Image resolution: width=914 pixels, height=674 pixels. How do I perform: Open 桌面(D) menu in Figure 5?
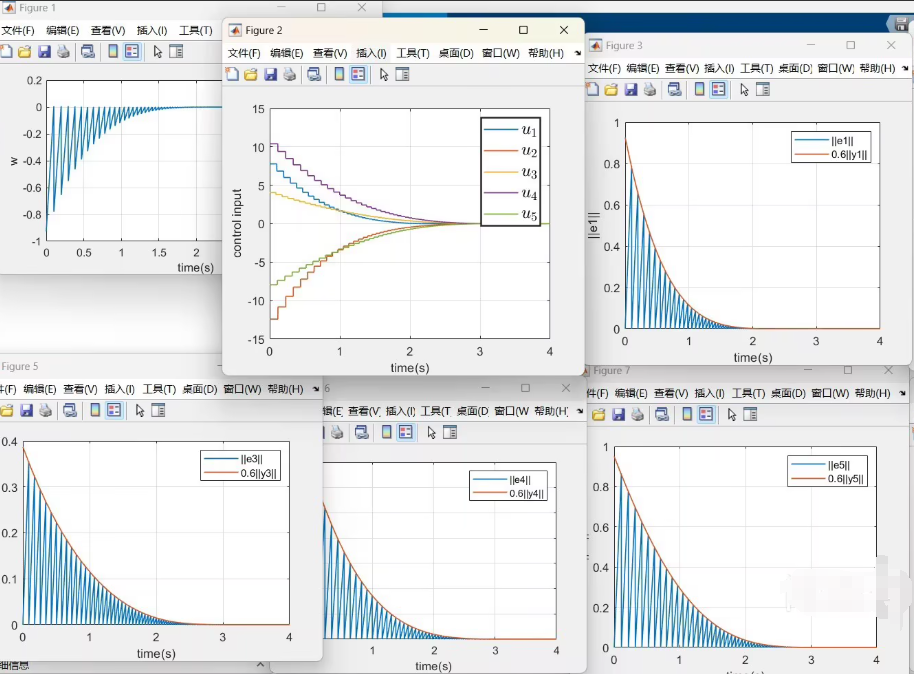[199, 389]
